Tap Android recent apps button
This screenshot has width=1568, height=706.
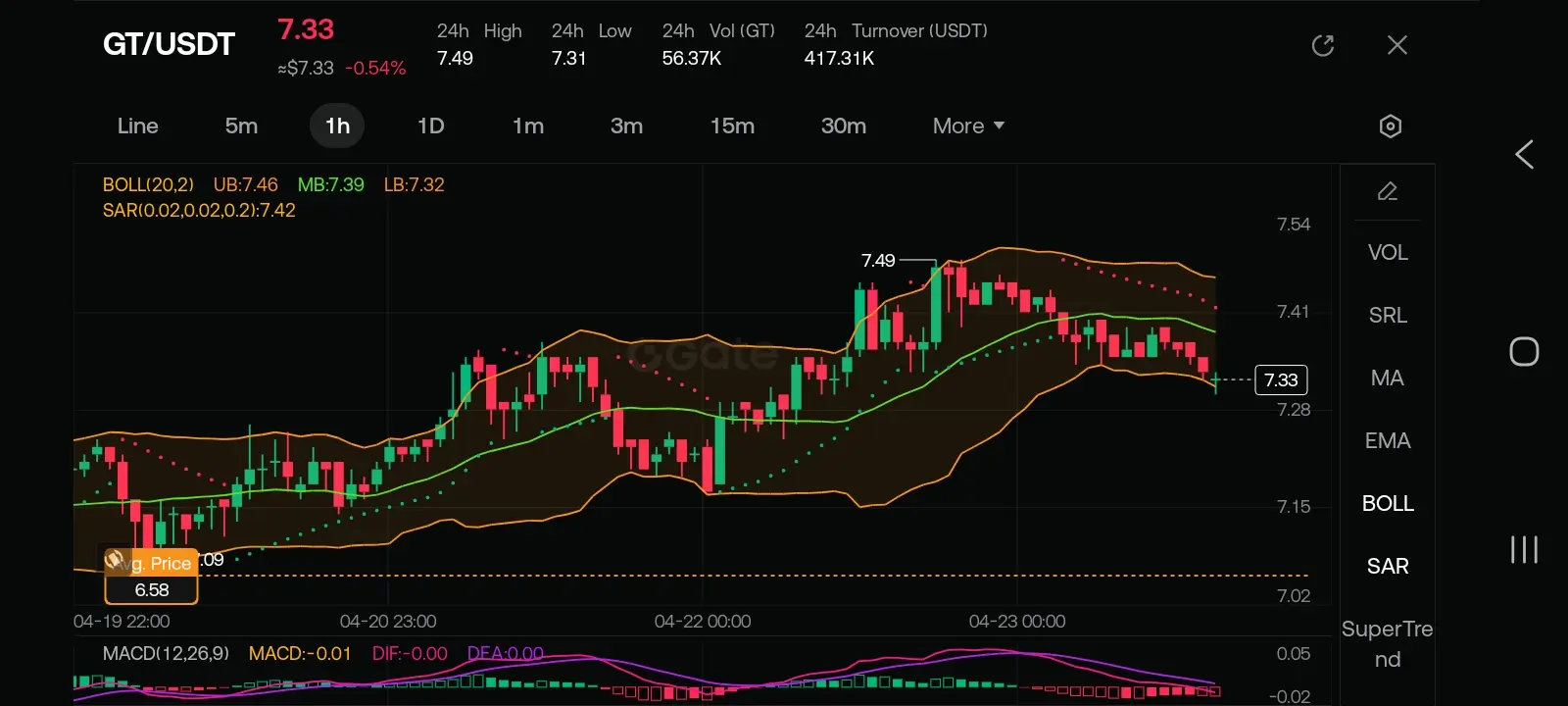pyautogui.click(x=1524, y=549)
